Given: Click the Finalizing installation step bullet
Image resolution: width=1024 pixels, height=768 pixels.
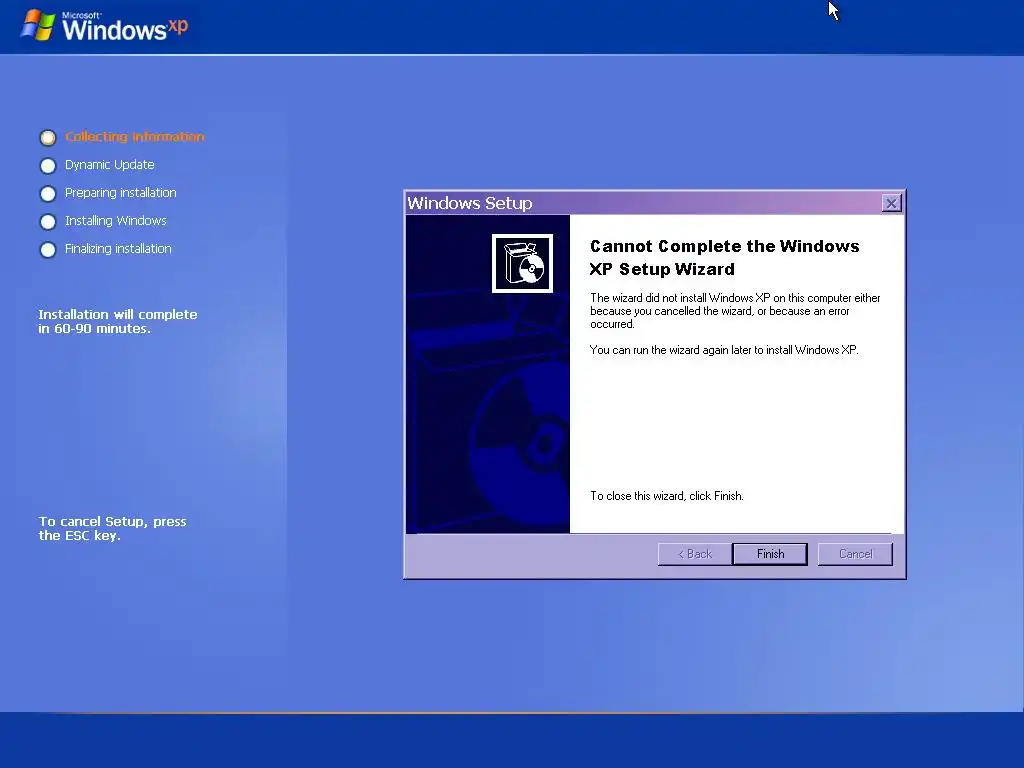Looking at the screenshot, I should click(x=48, y=250).
